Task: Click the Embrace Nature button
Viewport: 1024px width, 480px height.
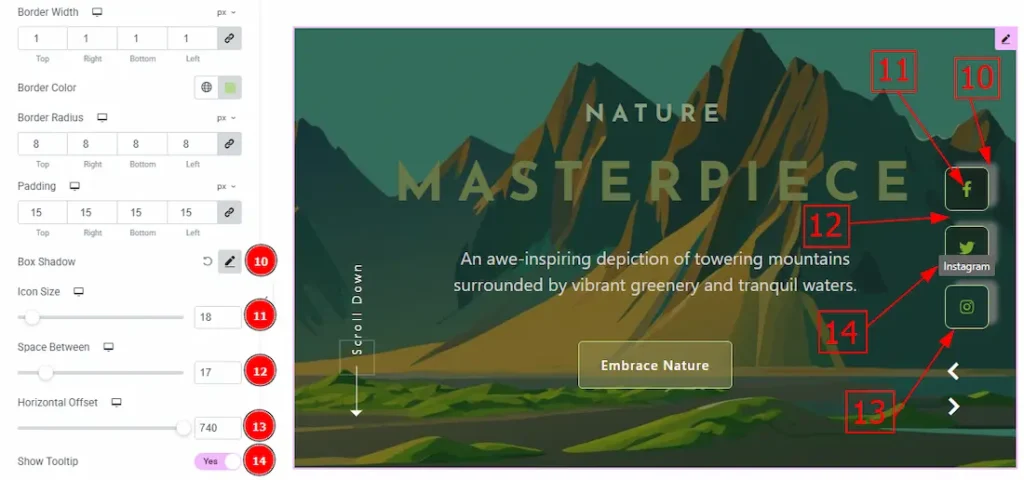Action: click(655, 365)
